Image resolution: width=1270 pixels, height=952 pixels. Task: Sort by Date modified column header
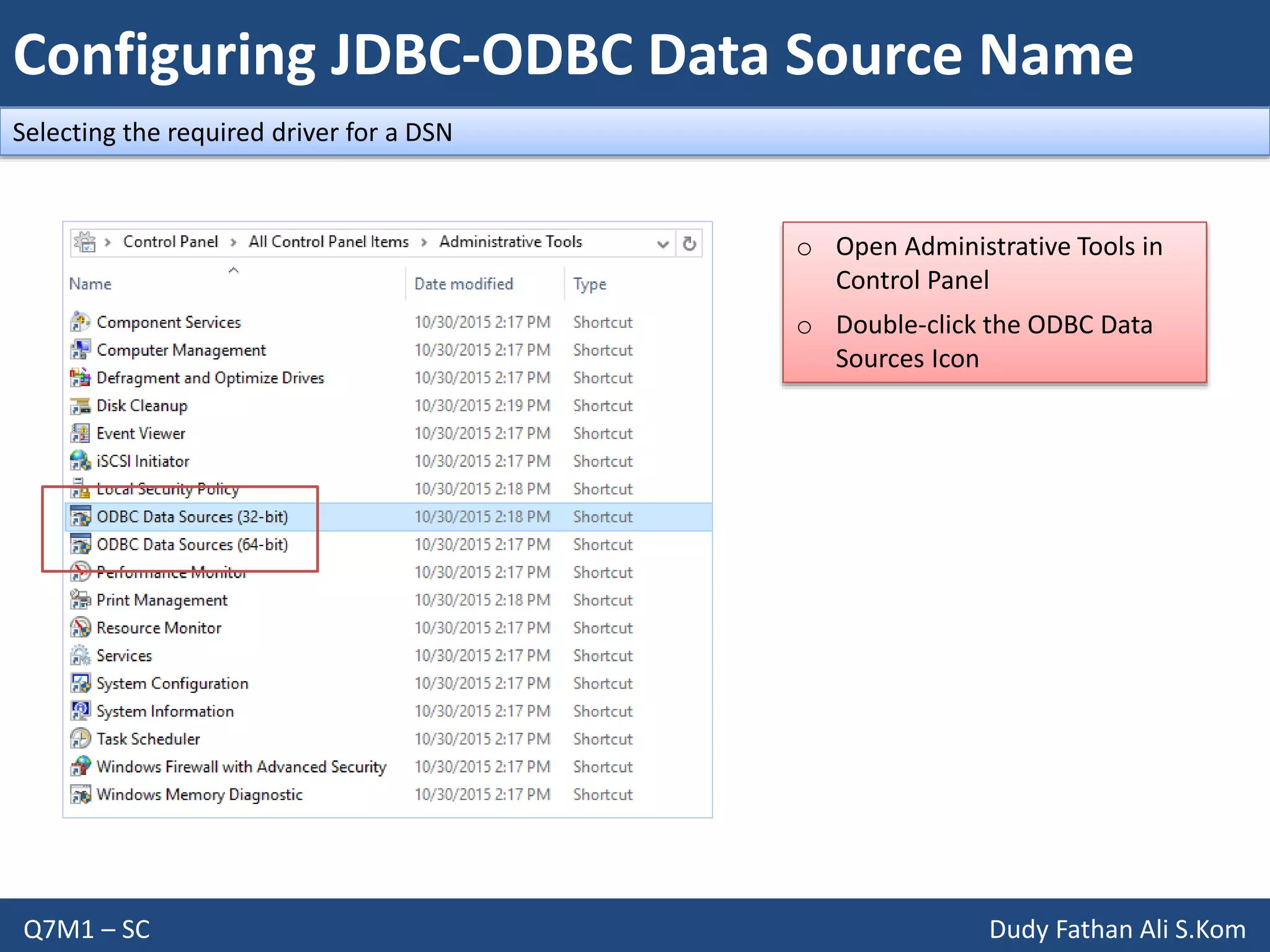pos(463,284)
